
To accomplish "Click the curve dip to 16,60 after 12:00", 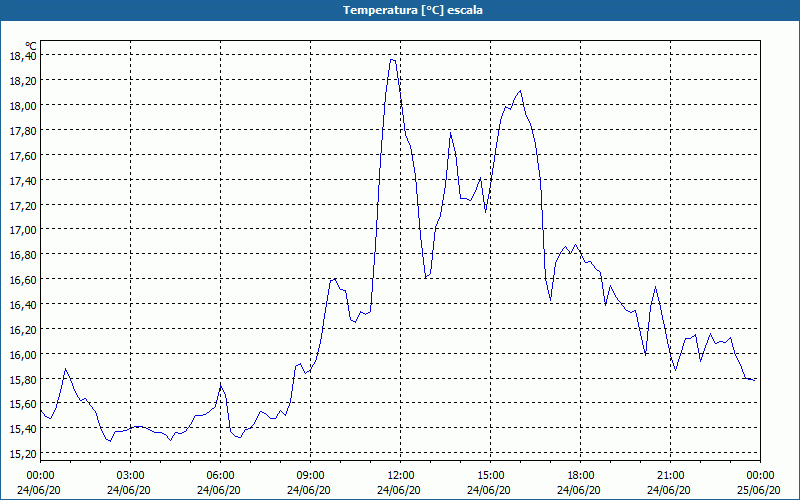I will click(426, 278).
